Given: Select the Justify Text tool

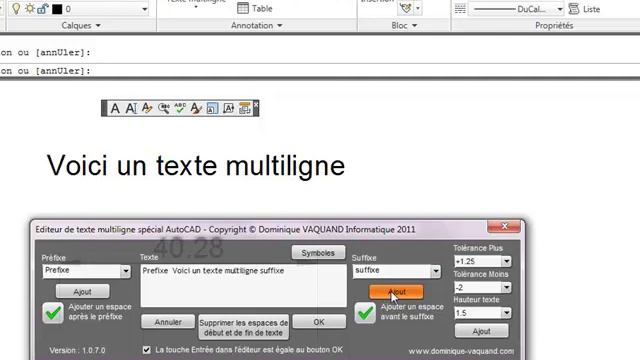Looking at the screenshot, I should pyautogui.click(x=229, y=109).
